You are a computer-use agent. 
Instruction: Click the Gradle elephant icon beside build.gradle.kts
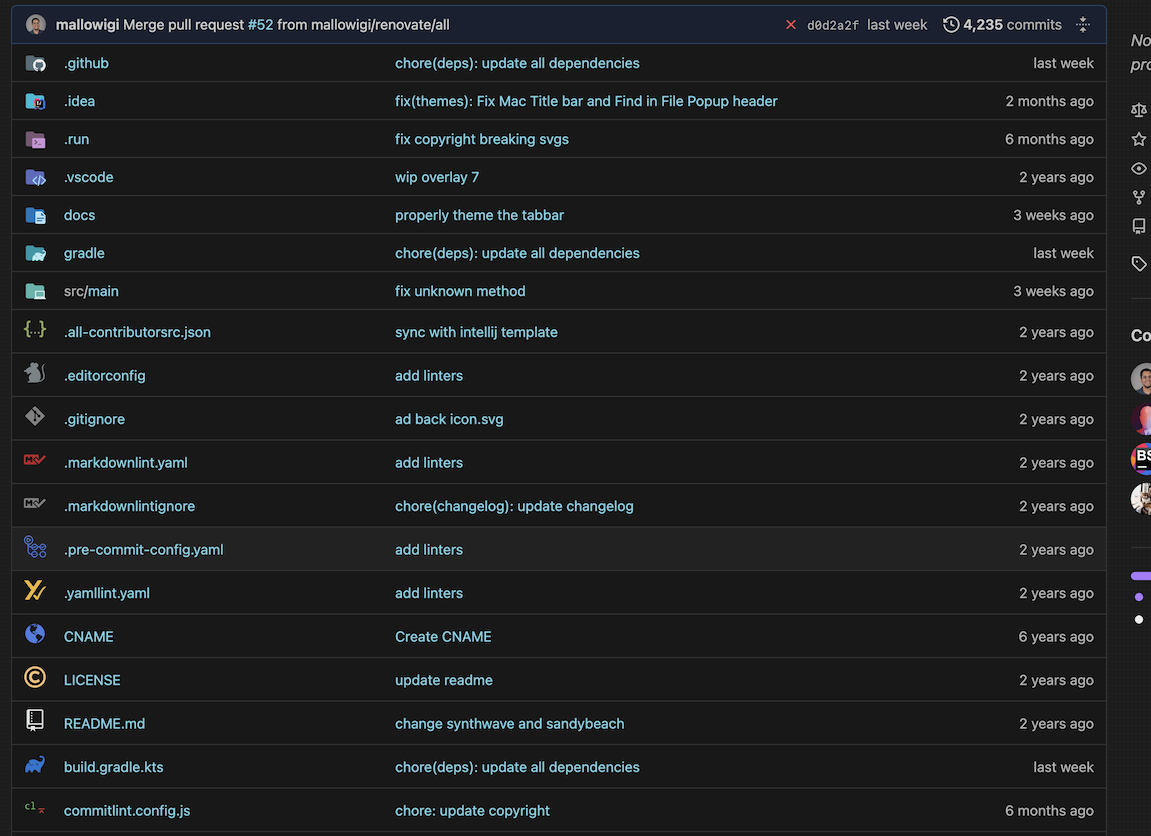coord(34,766)
